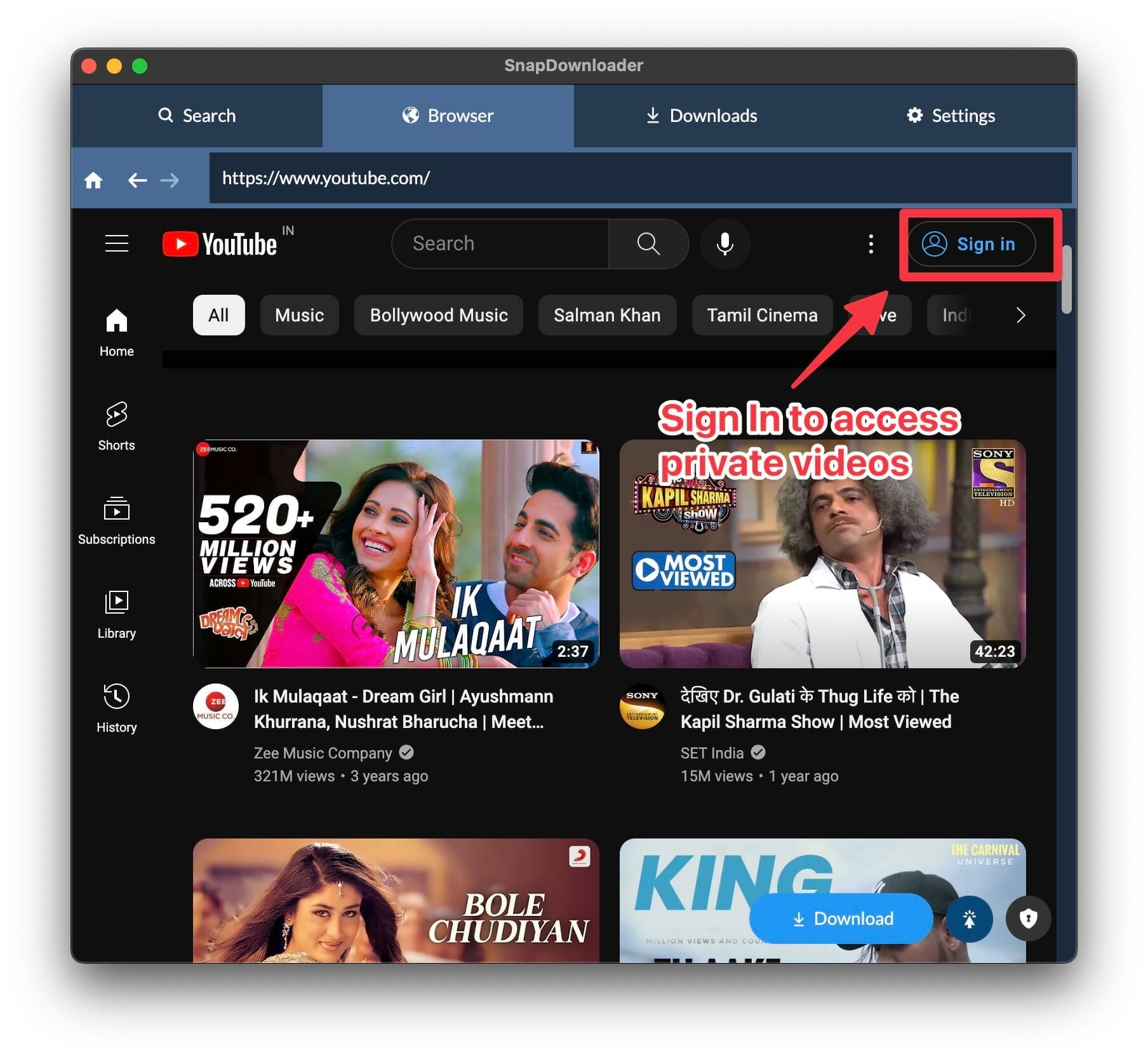Open Shorts from the sidebar
1148x1057 pixels.
(x=116, y=415)
